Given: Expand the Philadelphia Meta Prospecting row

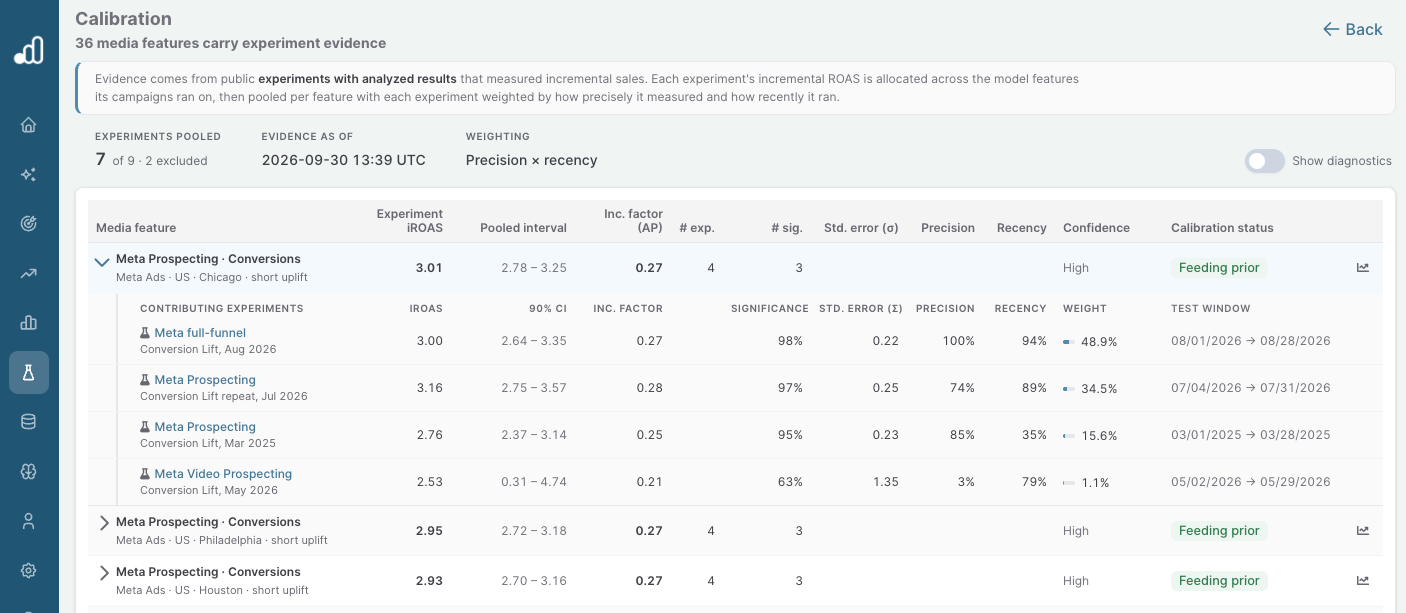Looking at the screenshot, I should pyautogui.click(x=104, y=523).
